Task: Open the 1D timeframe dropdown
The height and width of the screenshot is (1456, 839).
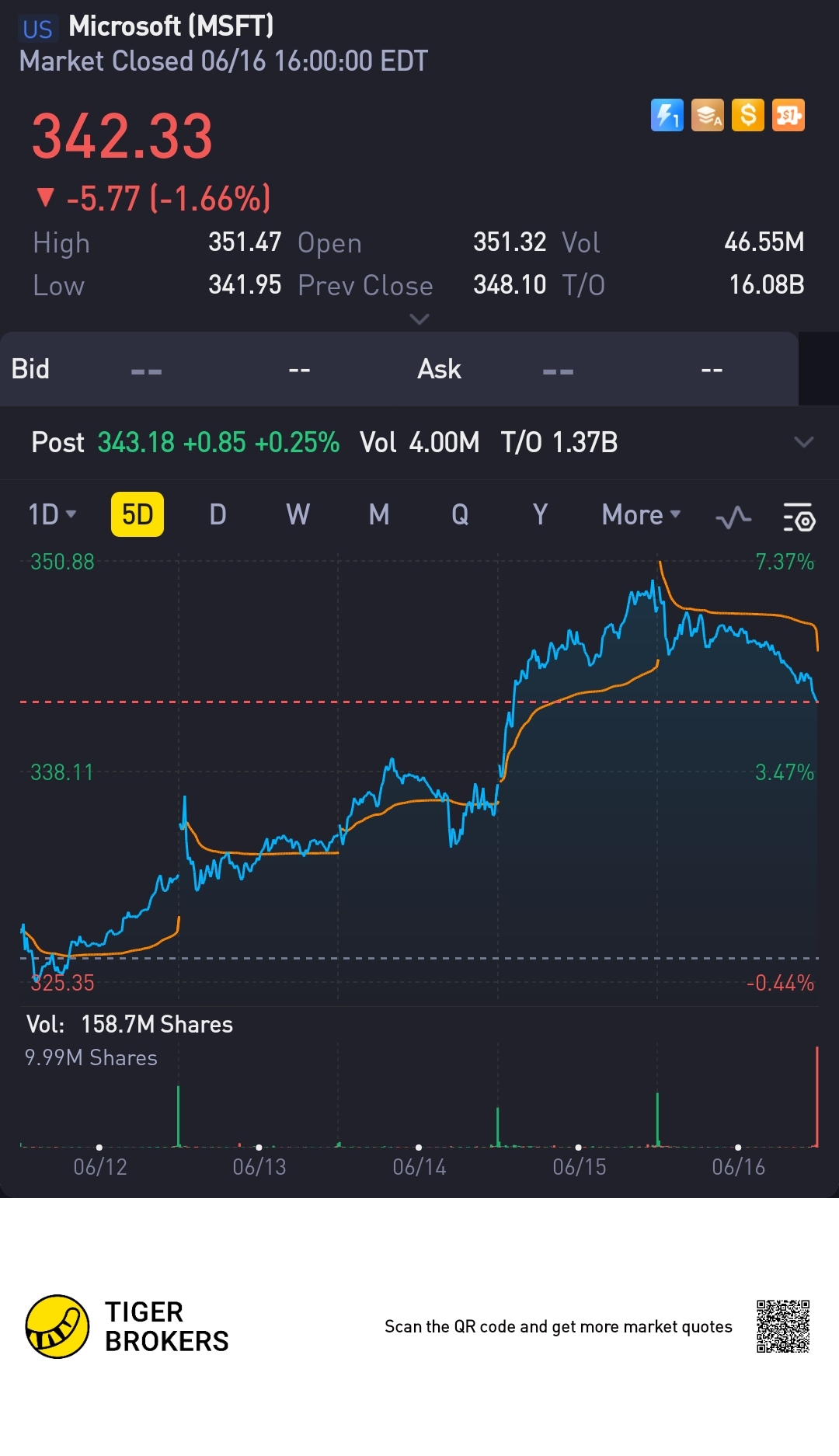Action: [x=52, y=514]
